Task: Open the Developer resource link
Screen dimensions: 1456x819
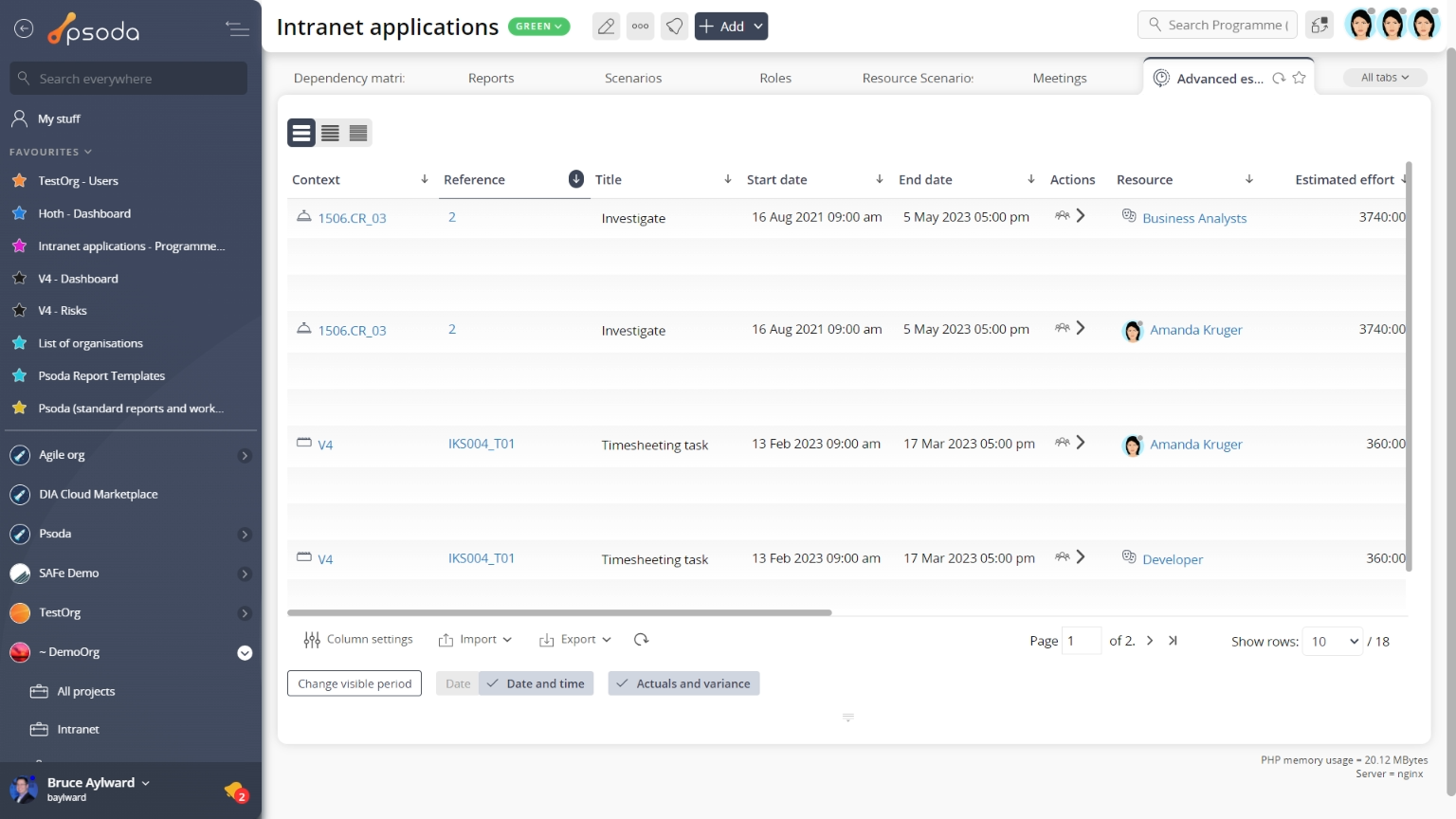Action: click(1173, 559)
